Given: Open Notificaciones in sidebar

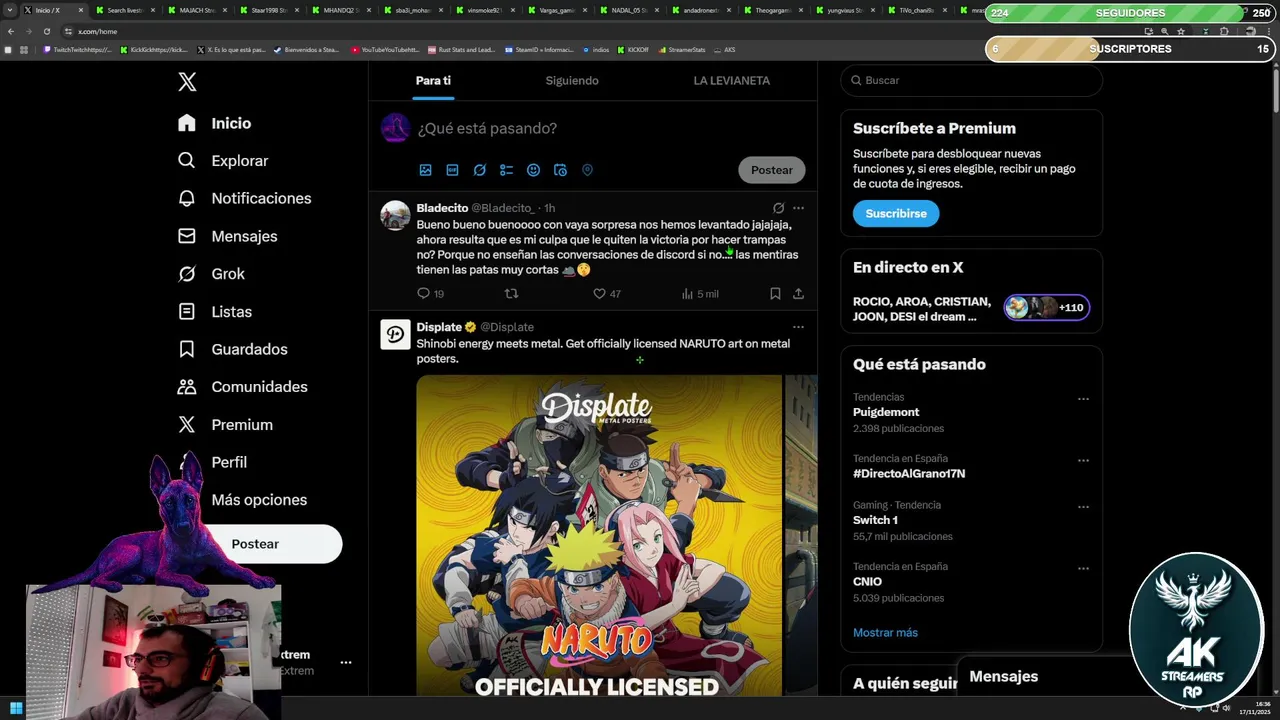Looking at the screenshot, I should (244, 198).
